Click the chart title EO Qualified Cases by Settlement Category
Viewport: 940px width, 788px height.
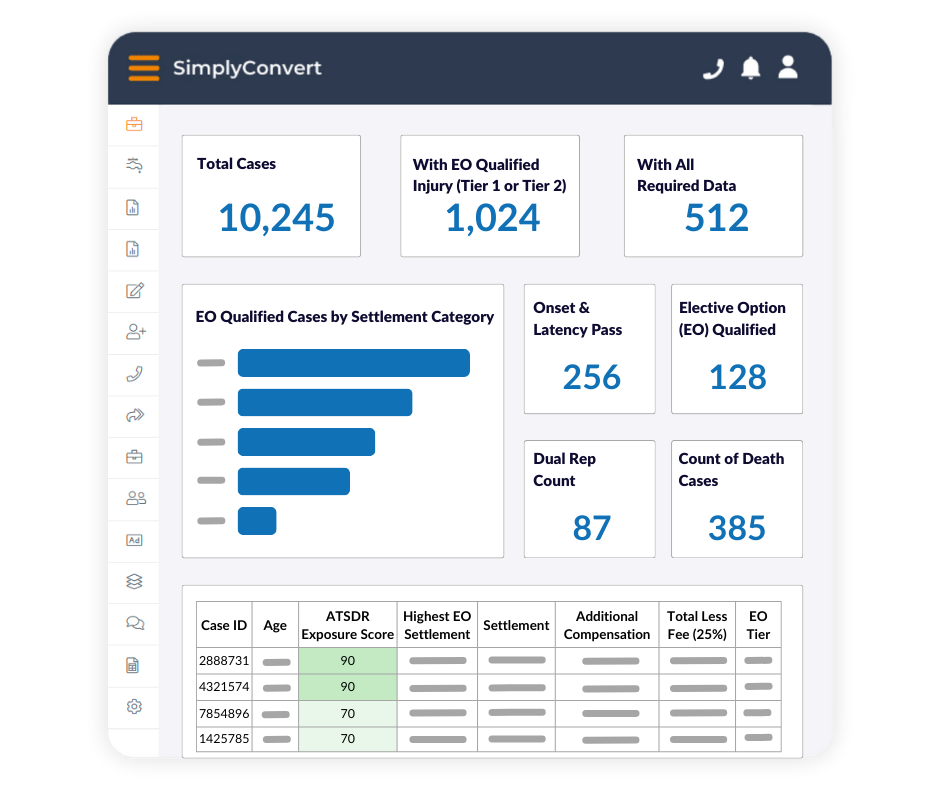[345, 317]
